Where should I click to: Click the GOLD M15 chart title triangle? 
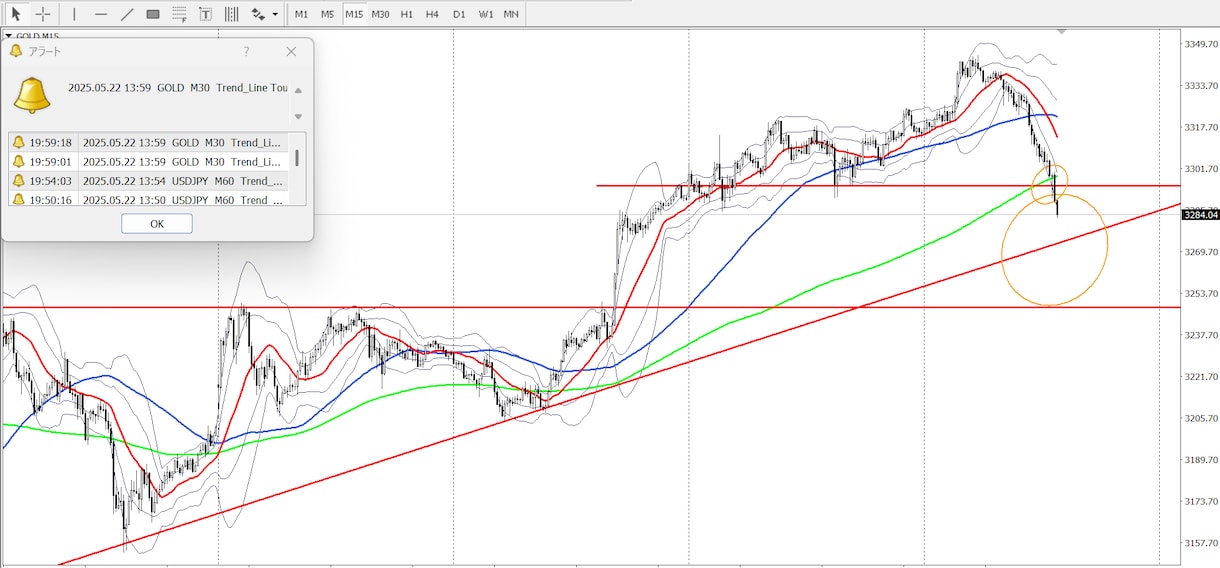coord(9,36)
